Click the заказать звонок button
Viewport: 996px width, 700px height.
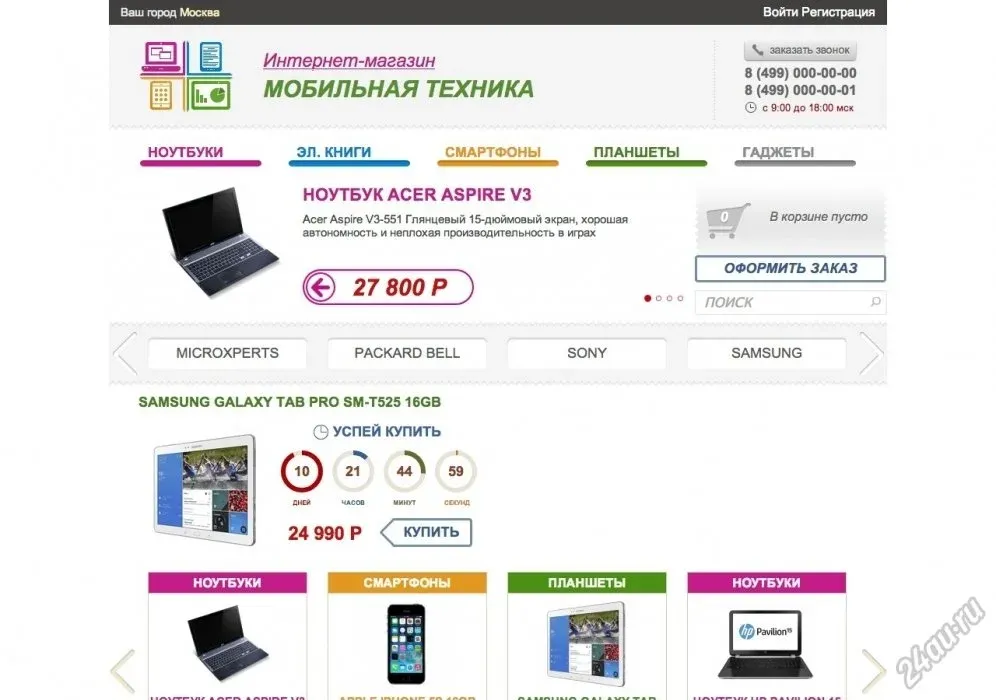coord(800,50)
